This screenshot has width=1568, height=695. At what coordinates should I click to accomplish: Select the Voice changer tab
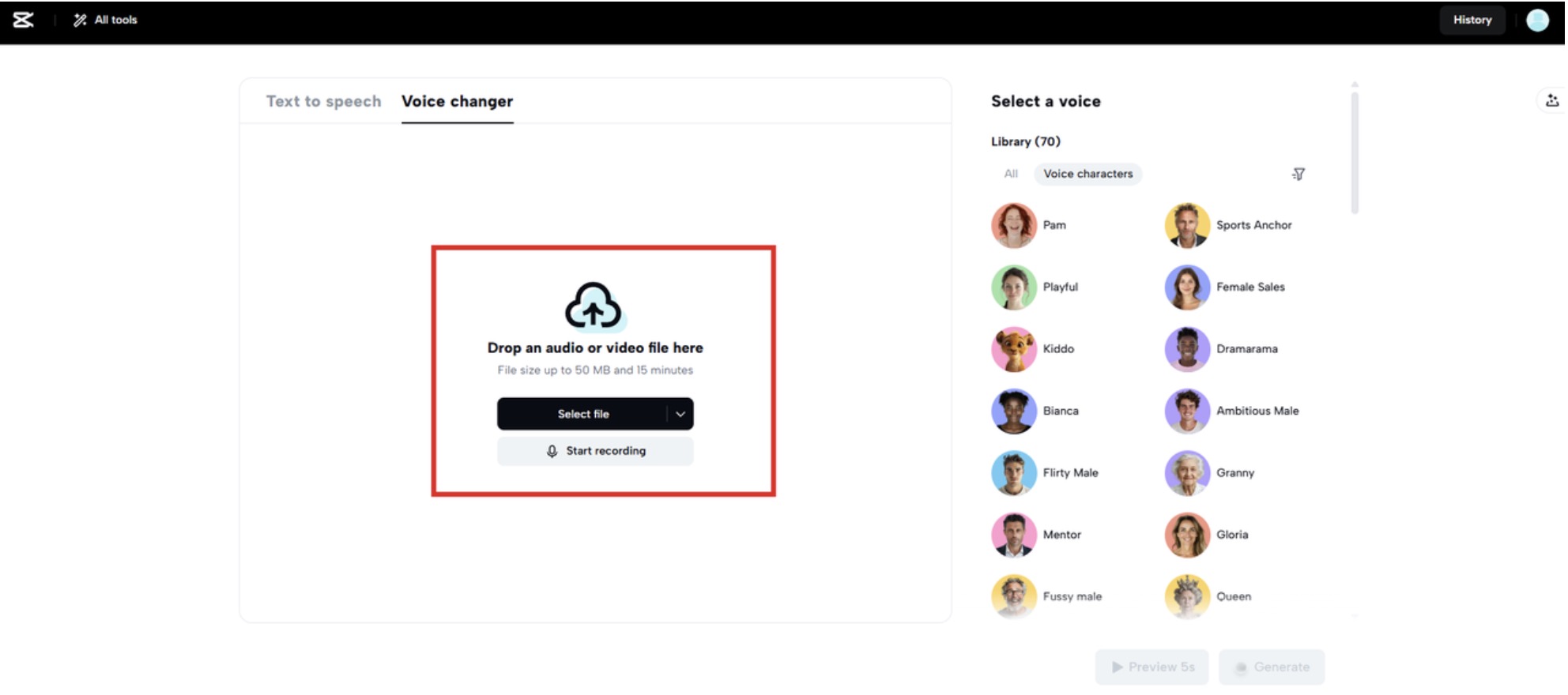coord(457,101)
